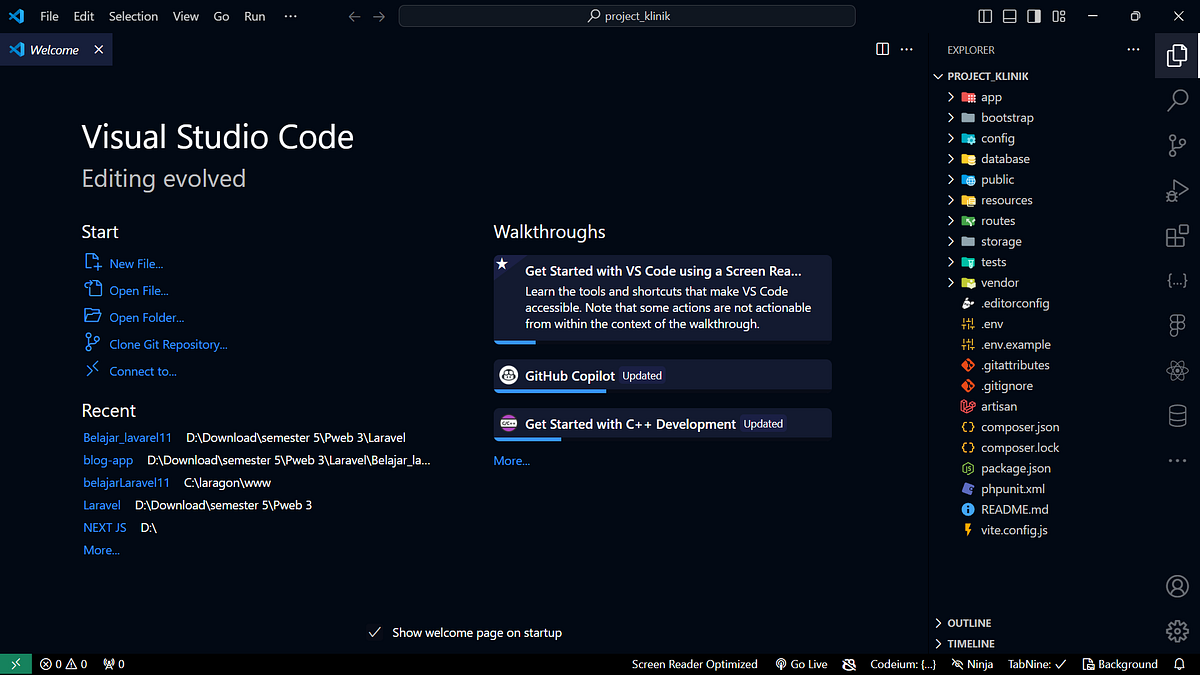The height and width of the screenshot is (675, 1200).
Task: Click Clone Git Repository link
Action: [167, 343]
